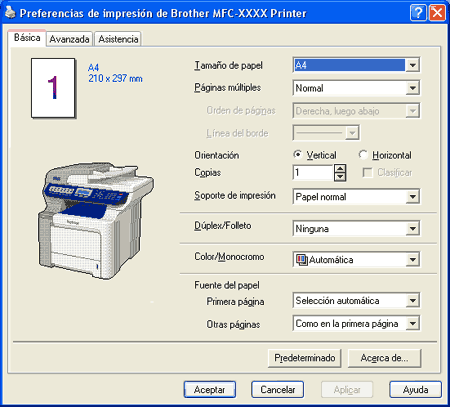Toggle the Clasificar checkbox
This screenshot has width=450, height=407.
[367, 173]
